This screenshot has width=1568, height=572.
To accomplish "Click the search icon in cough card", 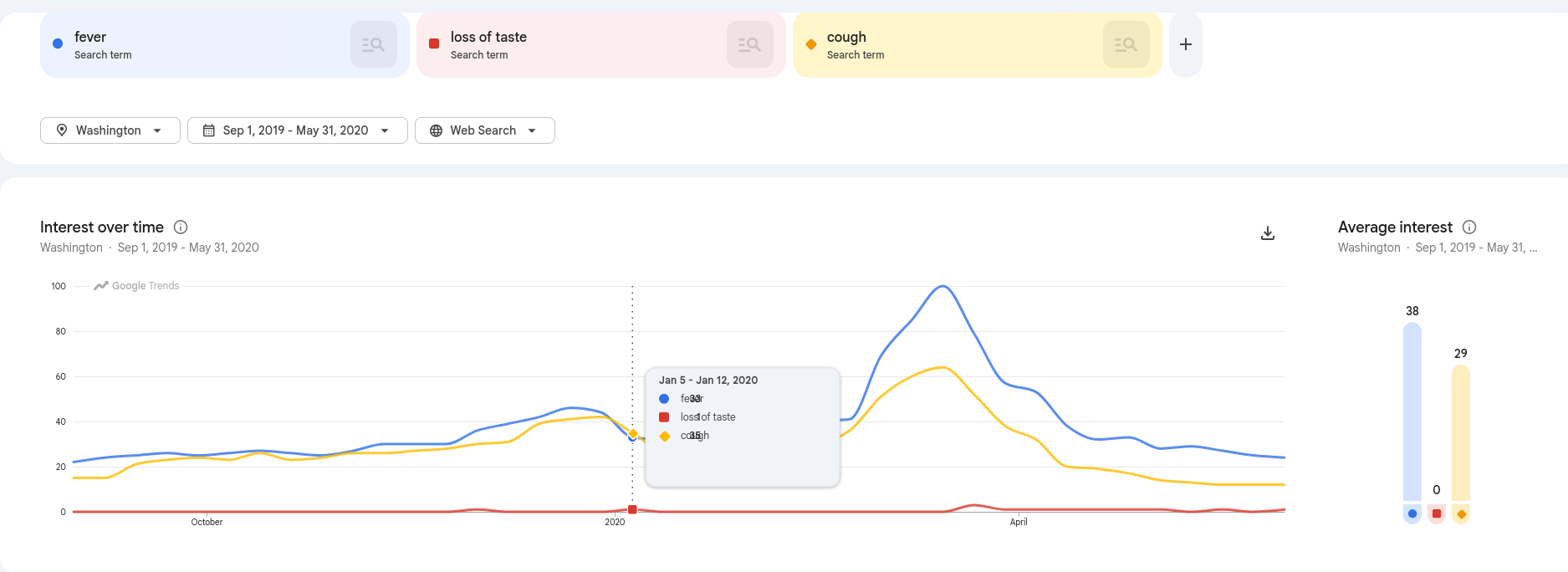I will [x=1126, y=44].
